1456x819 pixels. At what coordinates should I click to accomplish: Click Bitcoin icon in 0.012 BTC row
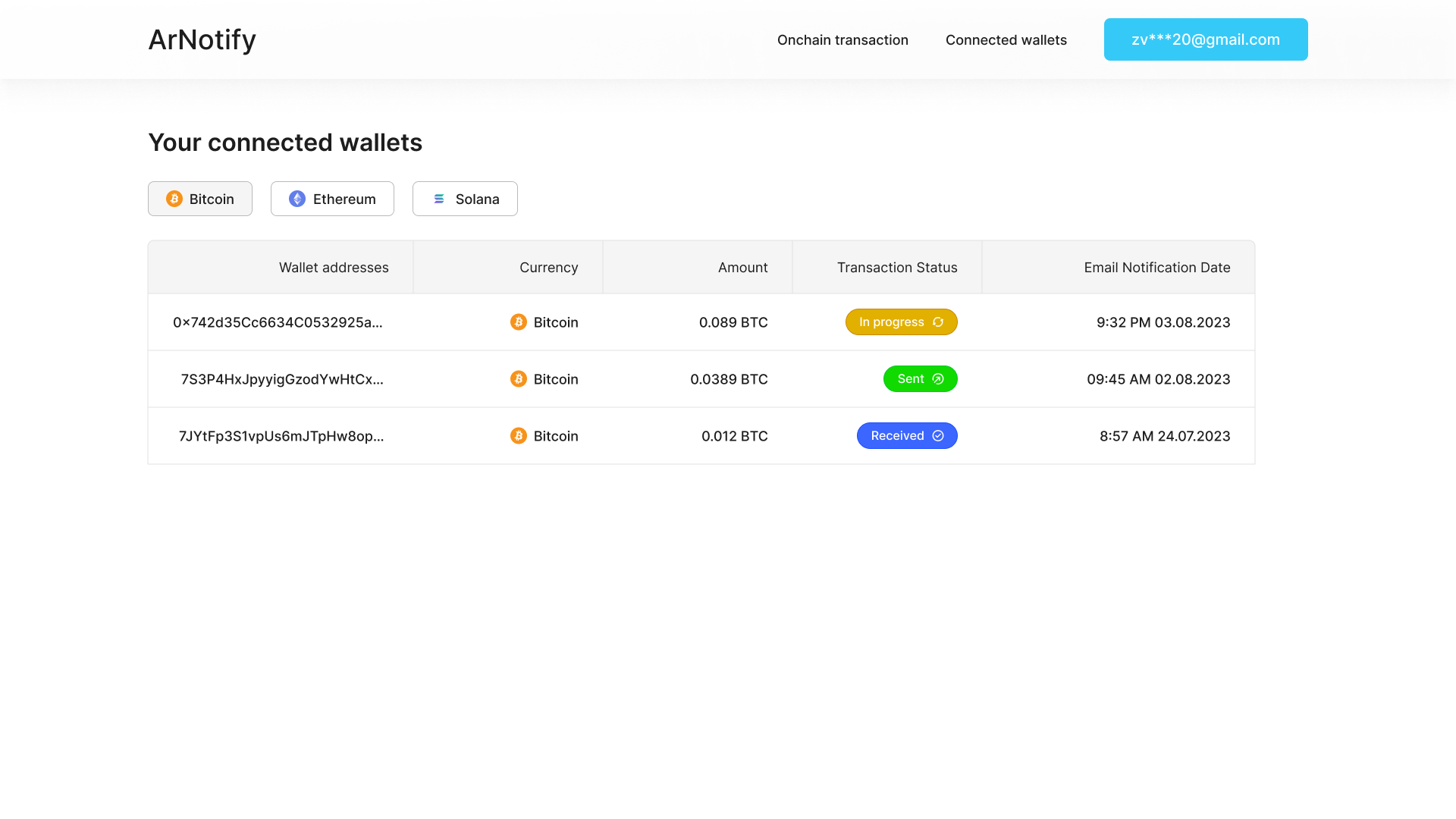(519, 436)
